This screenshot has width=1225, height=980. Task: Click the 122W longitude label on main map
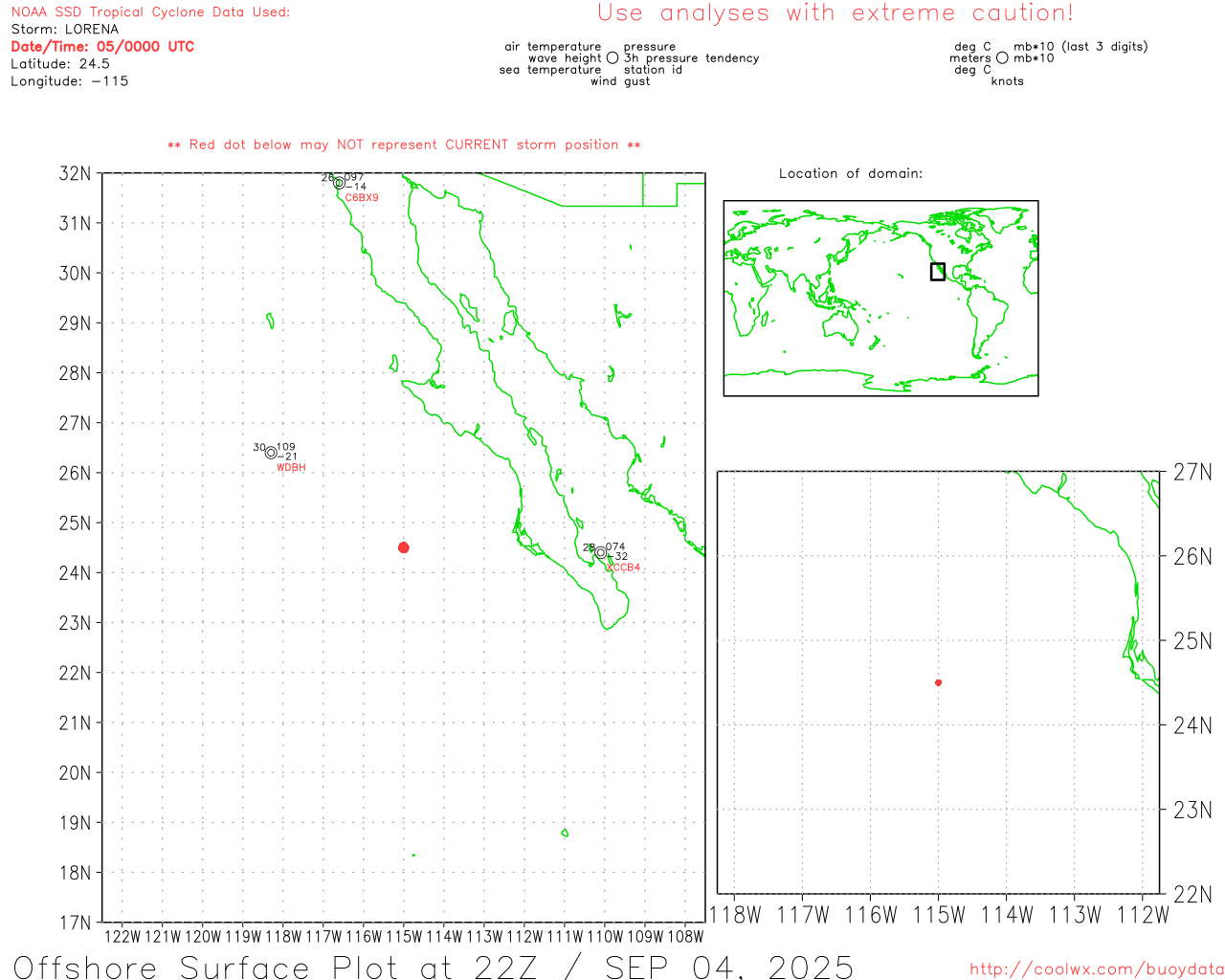(x=122, y=937)
